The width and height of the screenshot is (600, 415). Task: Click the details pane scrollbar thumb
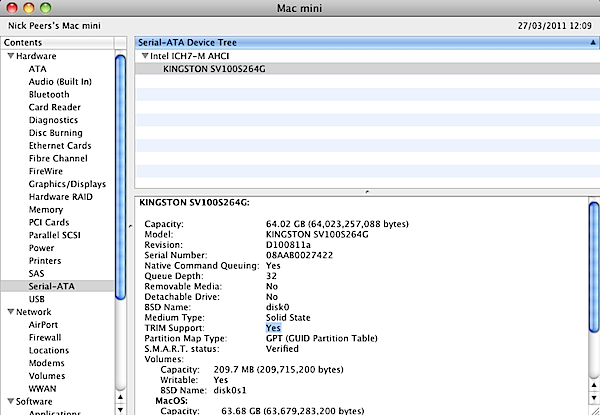click(x=594, y=267)
